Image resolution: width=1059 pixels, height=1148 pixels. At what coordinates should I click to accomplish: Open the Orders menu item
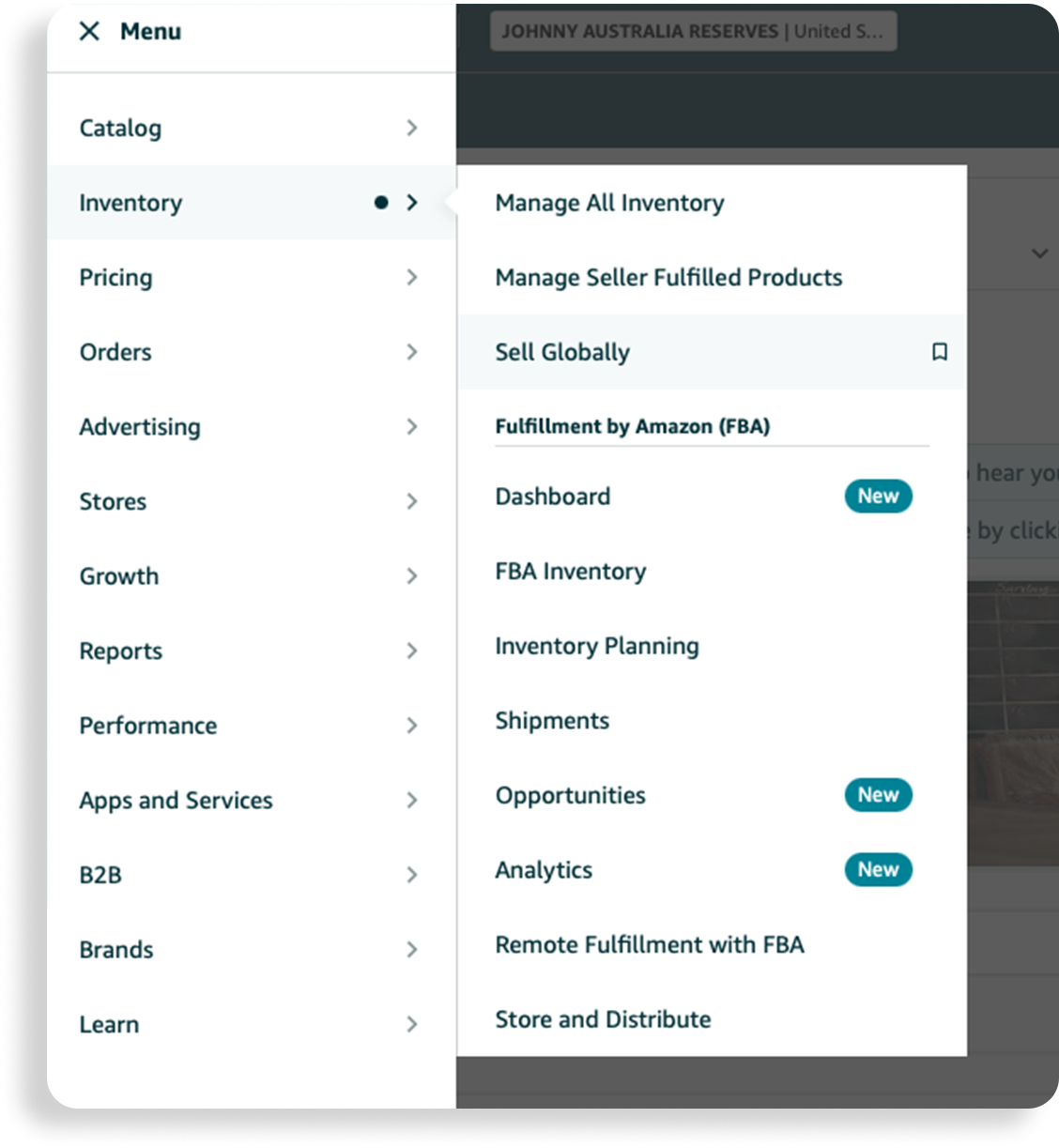[252, 351]
